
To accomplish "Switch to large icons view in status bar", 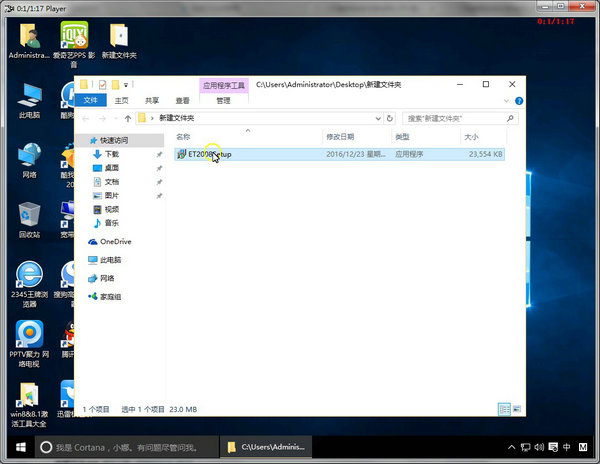I will pyautogui.click(x=516, y=409).
